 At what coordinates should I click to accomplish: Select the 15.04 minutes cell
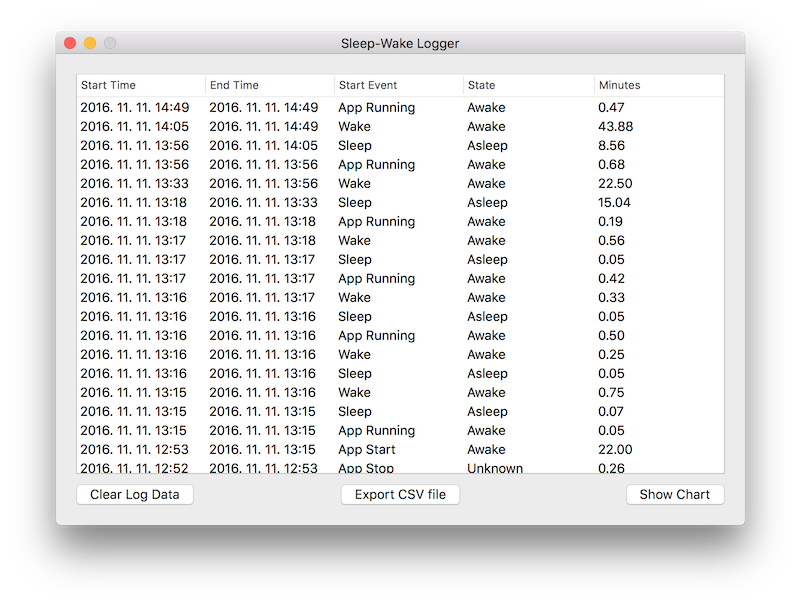pyautogui.click(x=615, y=202)
